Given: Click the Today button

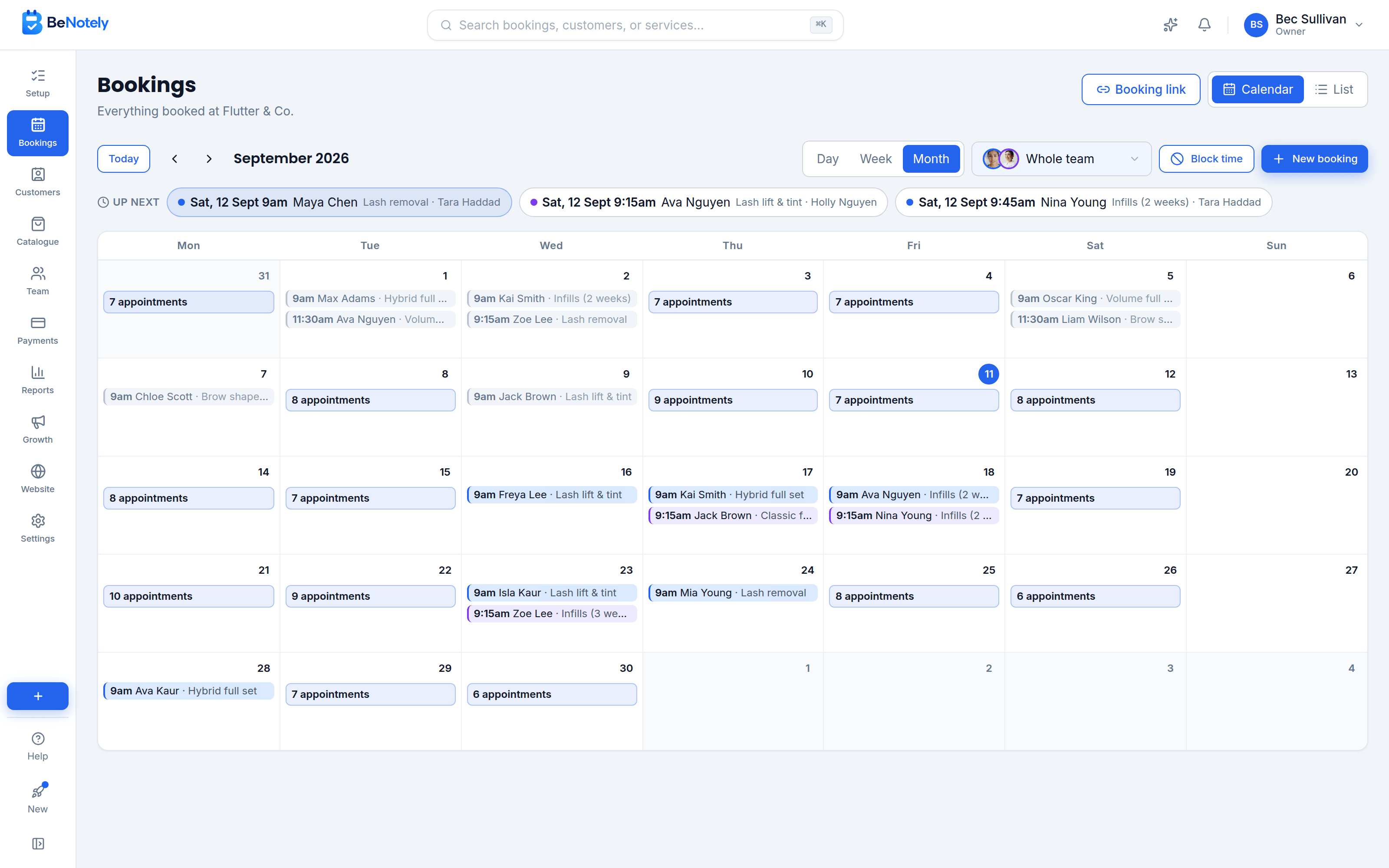Looking at the screenshot, I should point(123,159).
